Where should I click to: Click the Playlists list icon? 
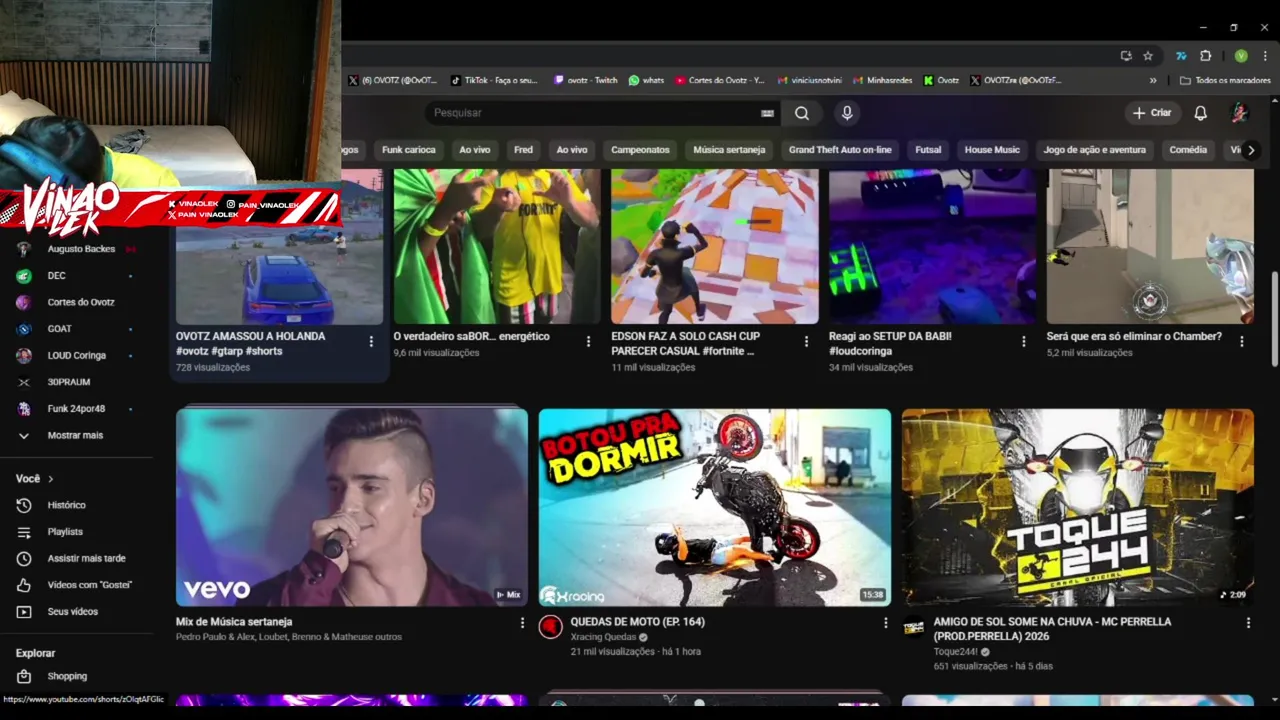click(24, 532)
